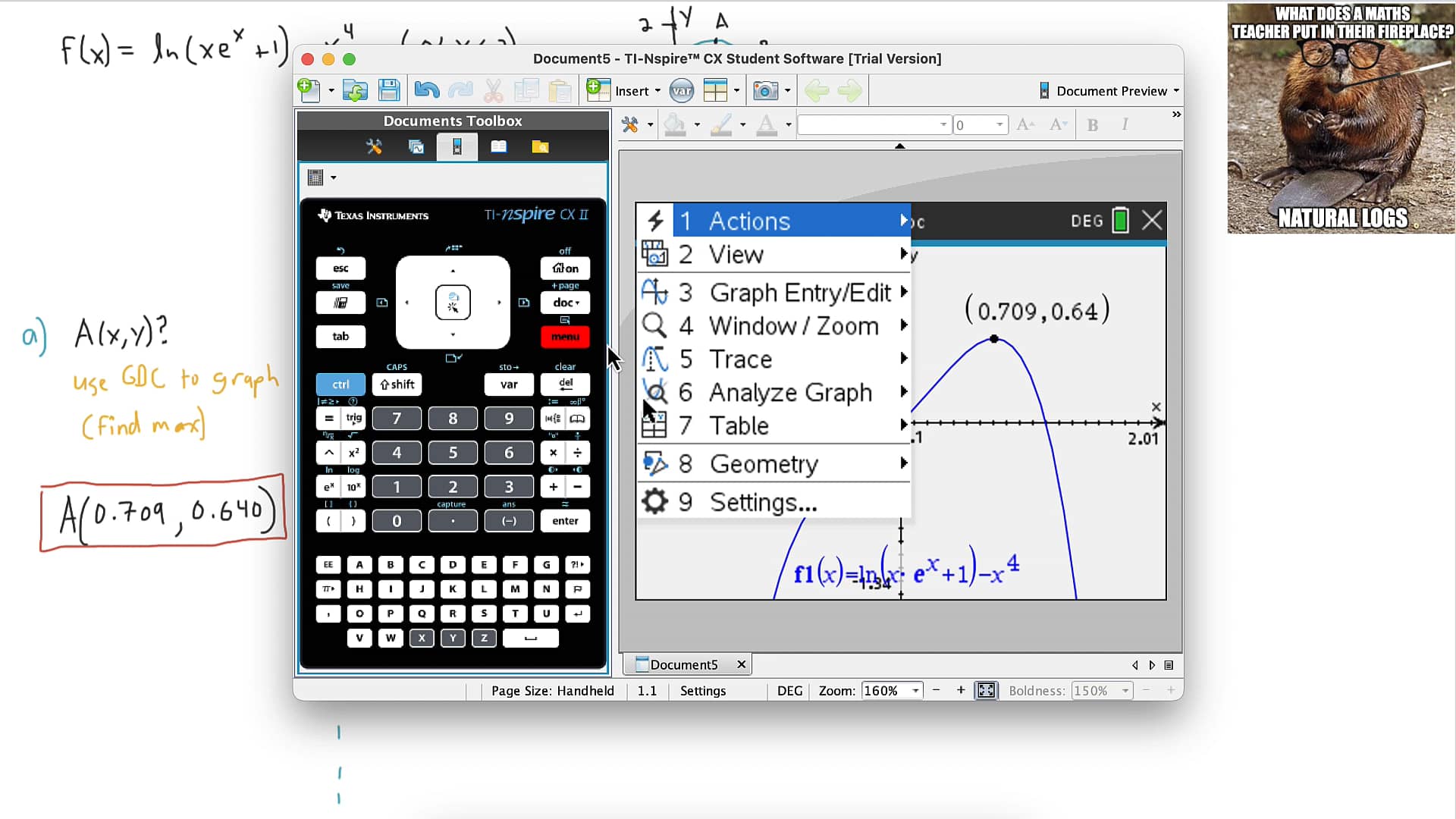Screen dimensions: 1456x819
Task: Select the Document Tools wrench icon
Action: point(374,146)
